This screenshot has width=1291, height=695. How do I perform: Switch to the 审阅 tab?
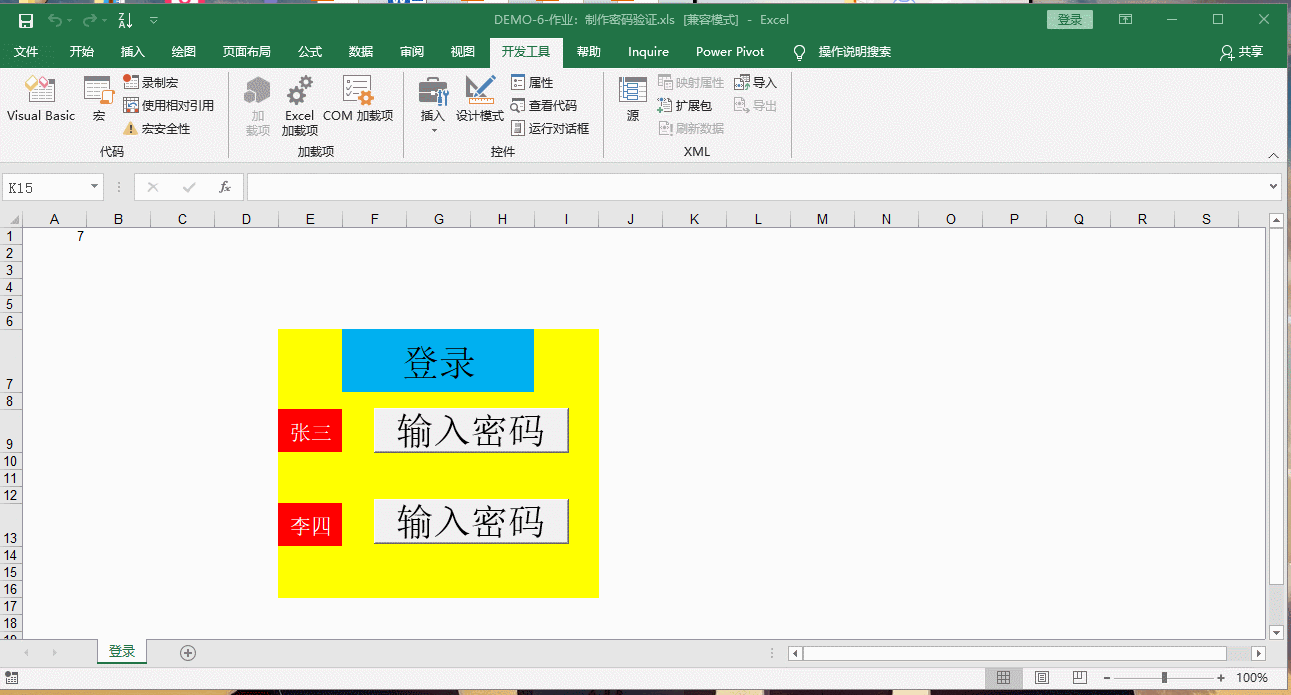point(411,52)
